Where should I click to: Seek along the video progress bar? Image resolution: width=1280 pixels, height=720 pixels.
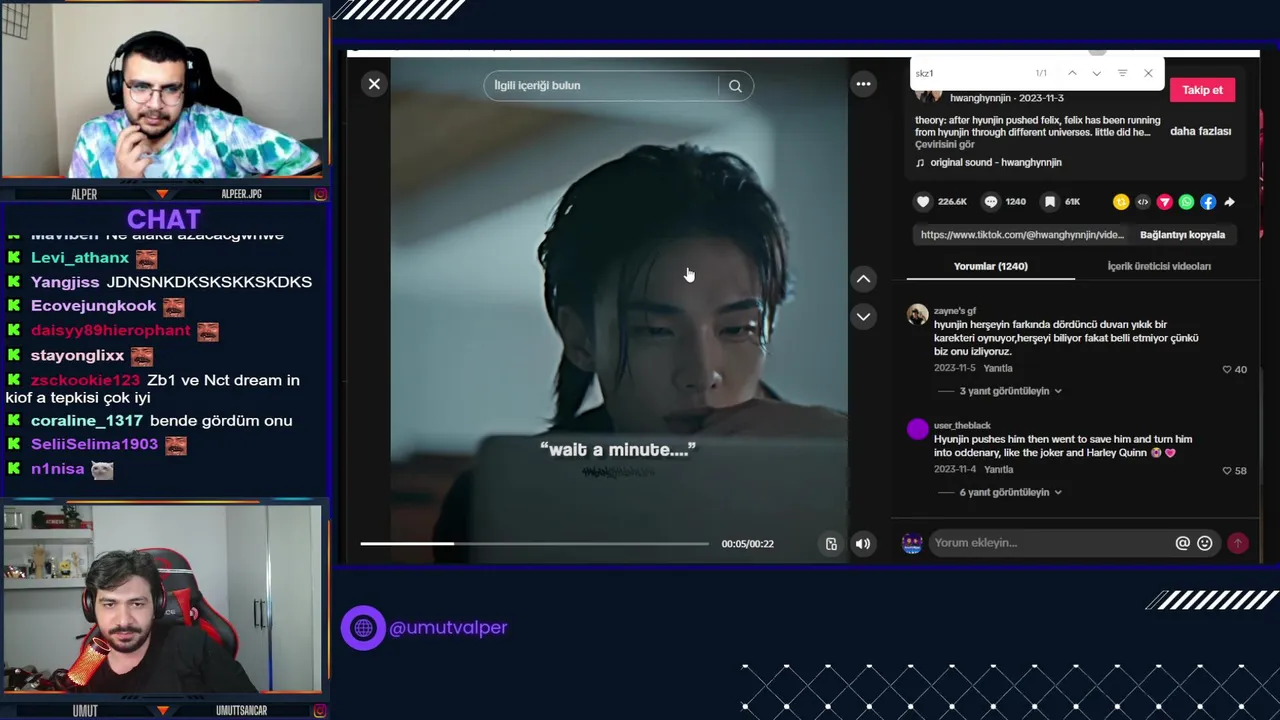[x=534, y=544]
